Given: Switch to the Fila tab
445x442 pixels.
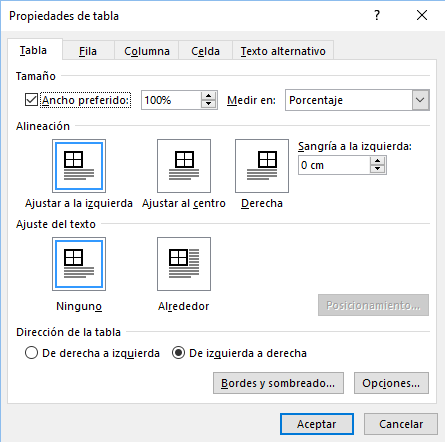Looking at the screenshot, I should tap(88, 51).
